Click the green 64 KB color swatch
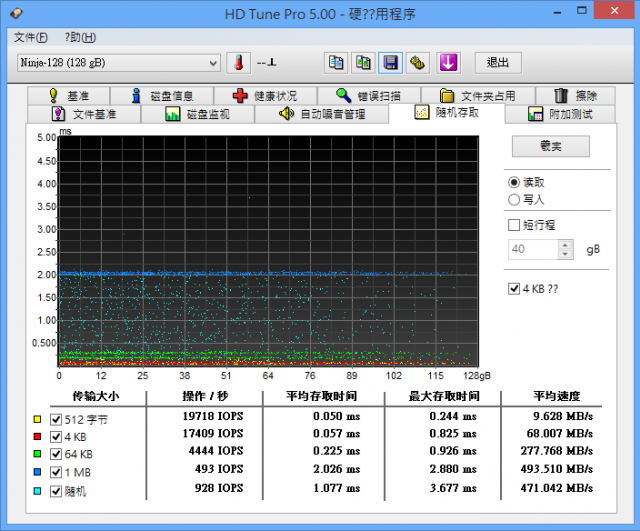Viewport: 640px width, 531px height. 37,454
